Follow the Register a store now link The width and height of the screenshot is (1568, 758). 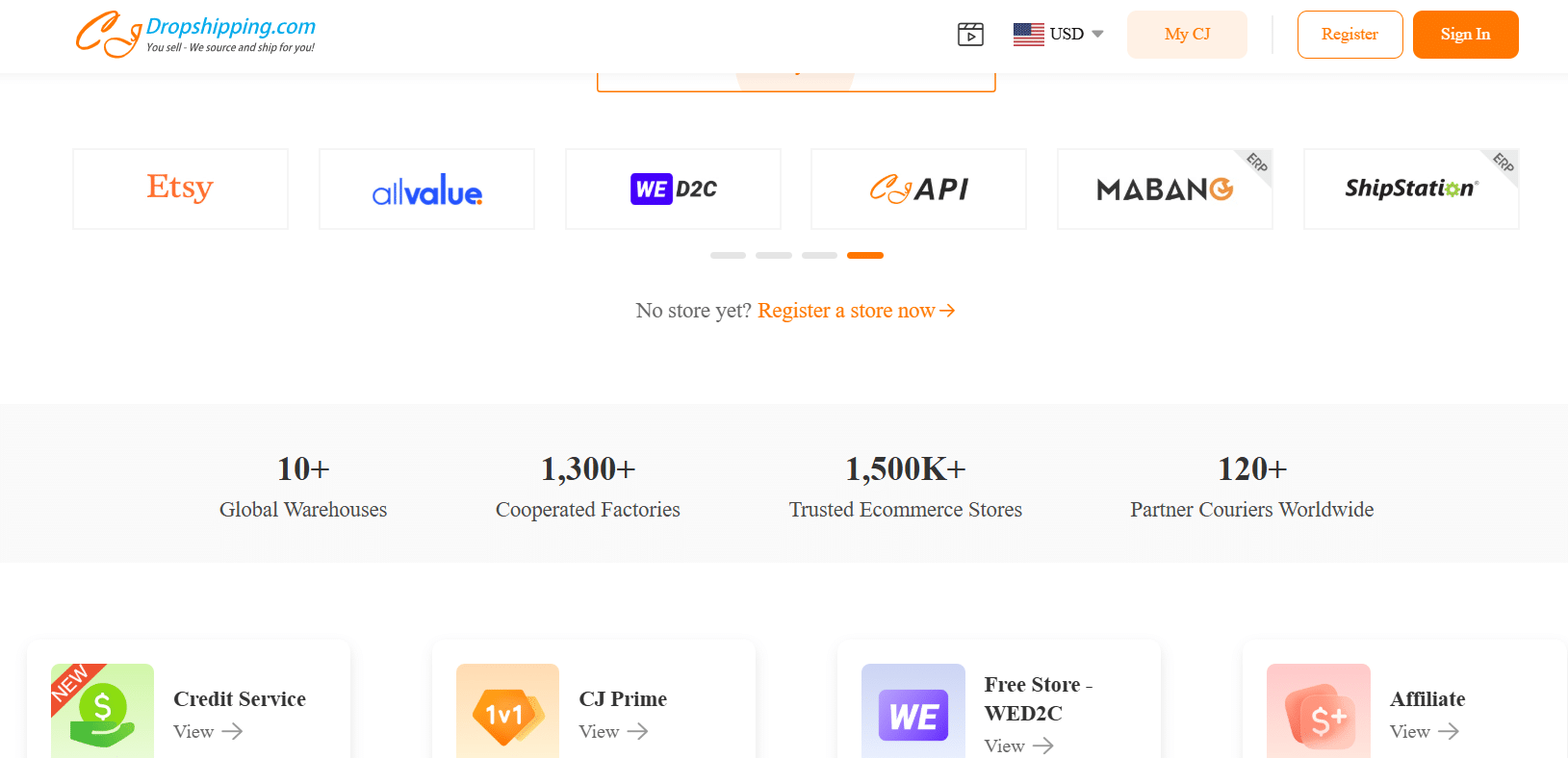[x=855, y=310]
